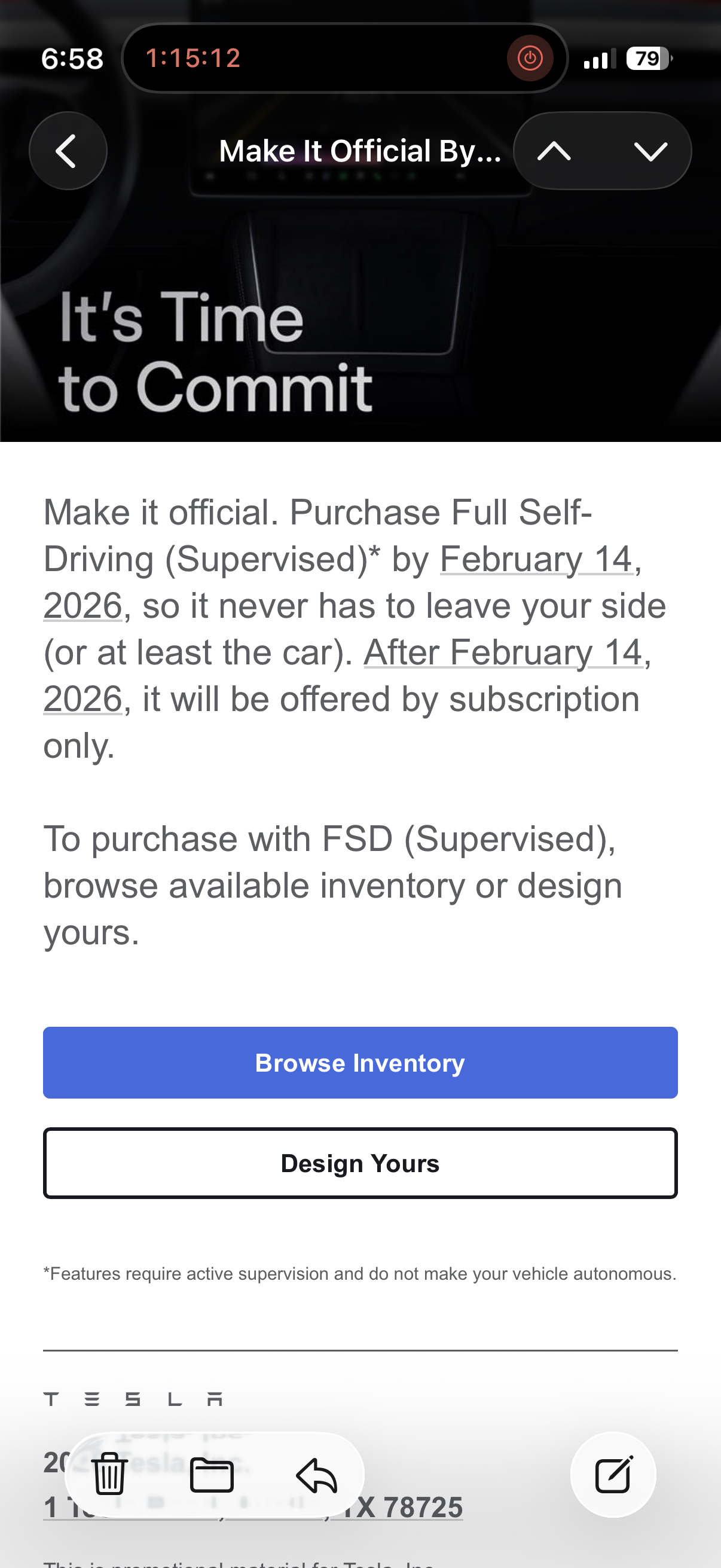721x1568 pixels.
Task: Reply using the curved arrow icon
Action: pos(316,1475)
